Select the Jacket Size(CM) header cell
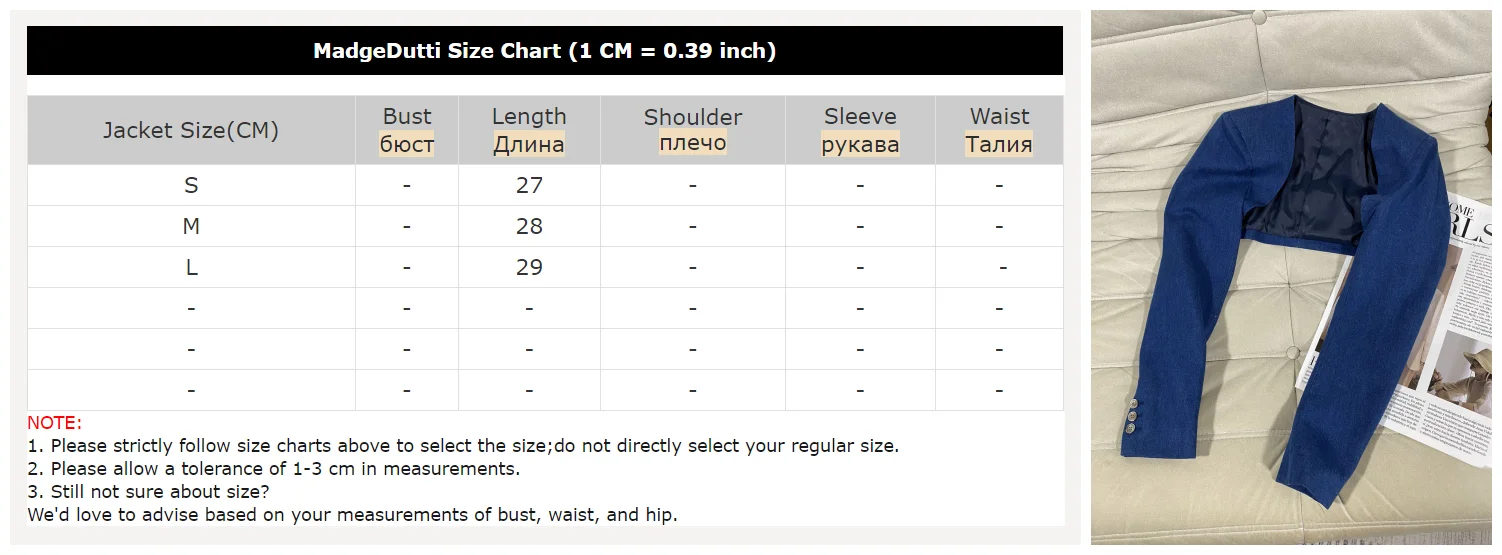Image resolution: width=1502 pixels, height=555 pixels. (190, 130)
